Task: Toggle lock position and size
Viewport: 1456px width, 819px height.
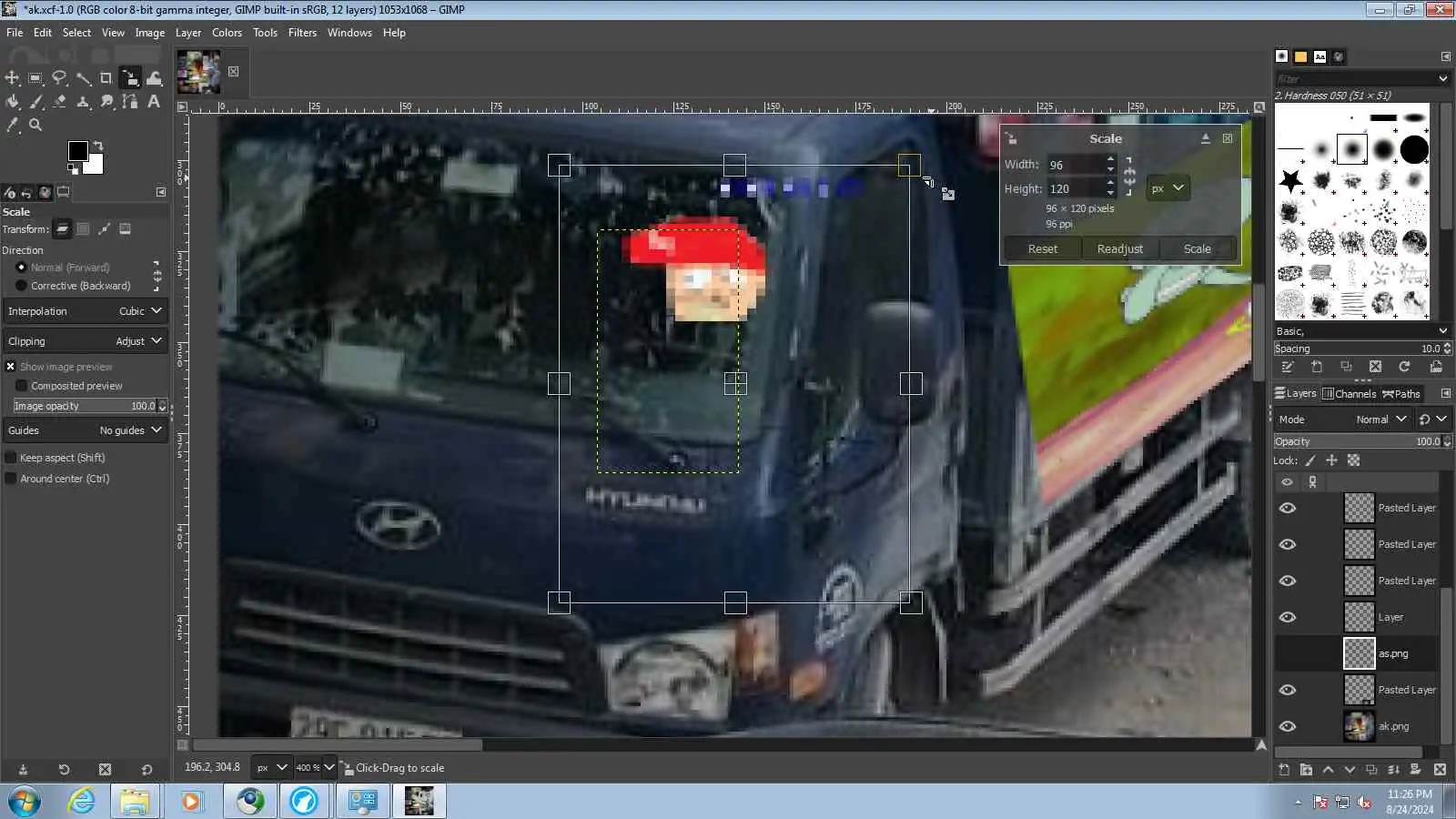Action: (1331, 460)
